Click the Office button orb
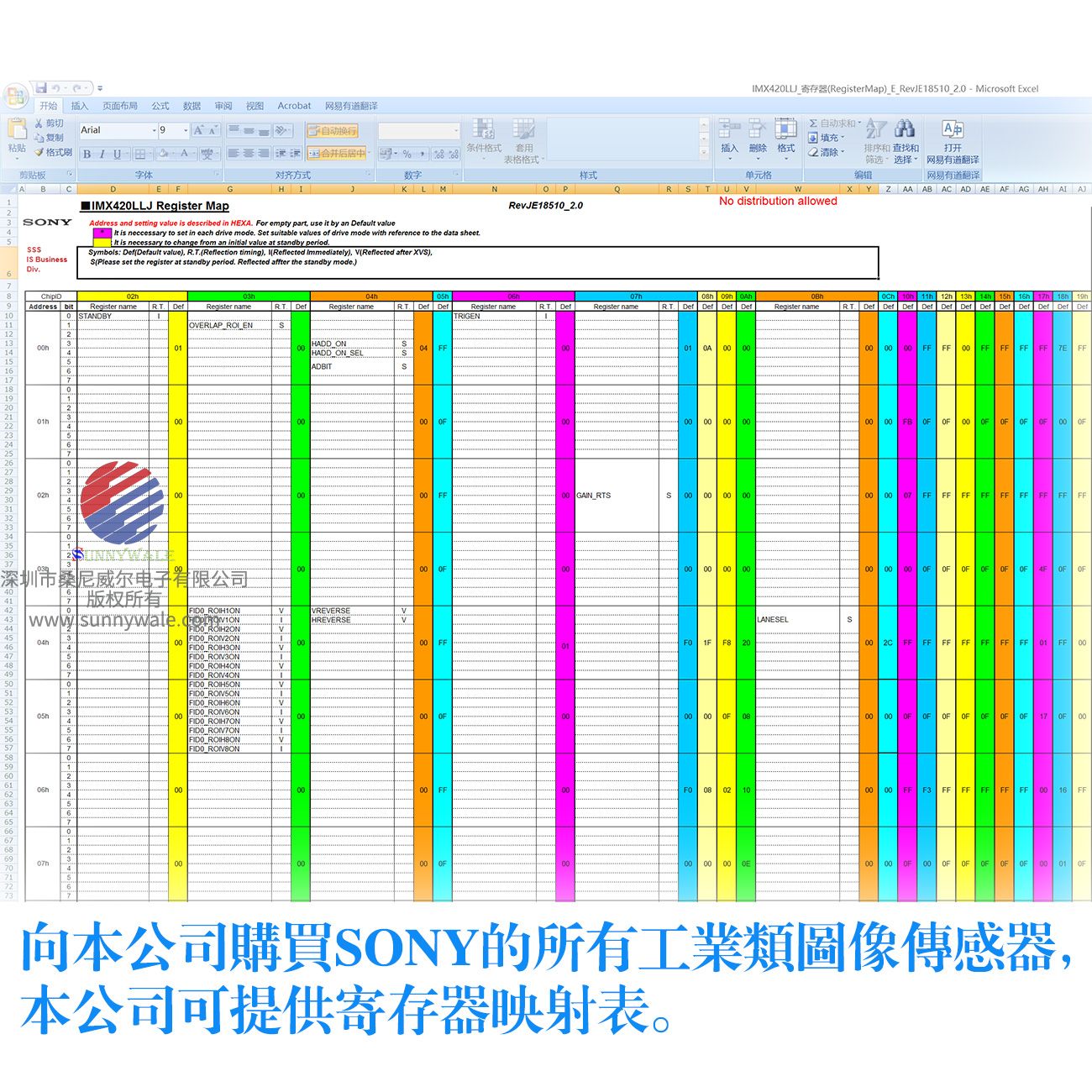The image size is (1092, 1092). coord(14,96)
